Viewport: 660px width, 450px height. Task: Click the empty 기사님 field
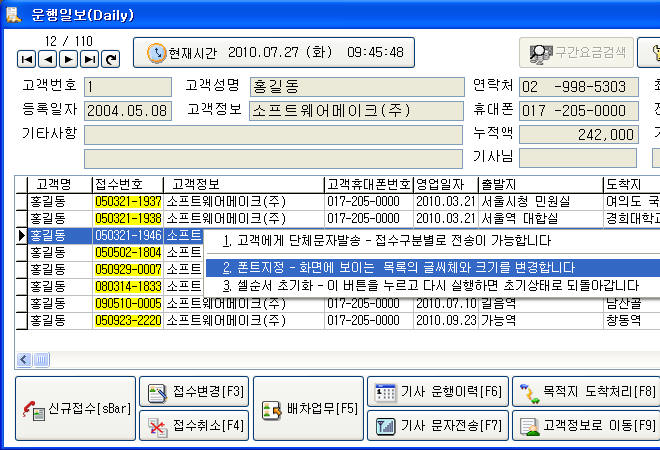[578, 159]
